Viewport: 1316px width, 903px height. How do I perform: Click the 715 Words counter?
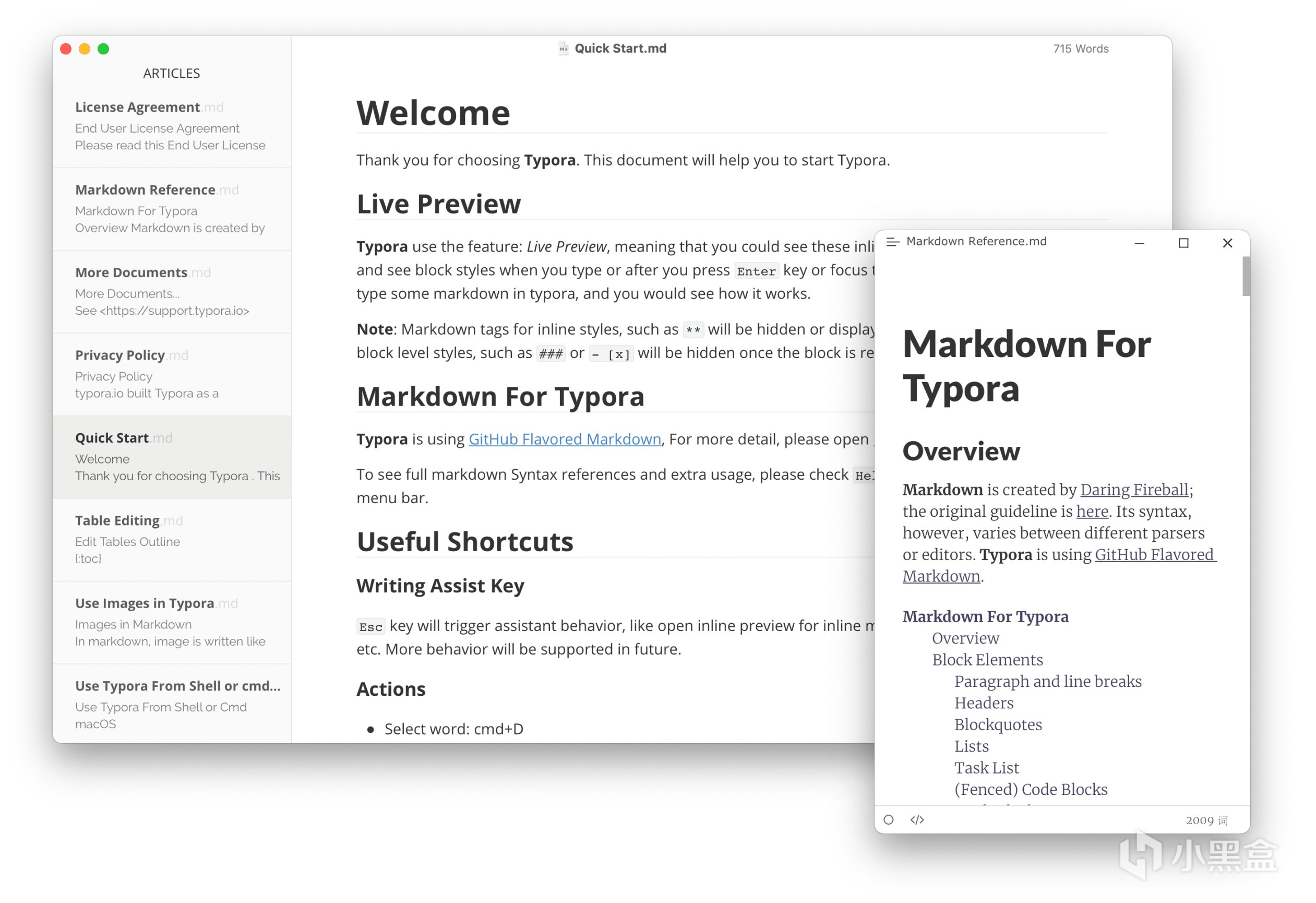click(x=1081, y=49)
